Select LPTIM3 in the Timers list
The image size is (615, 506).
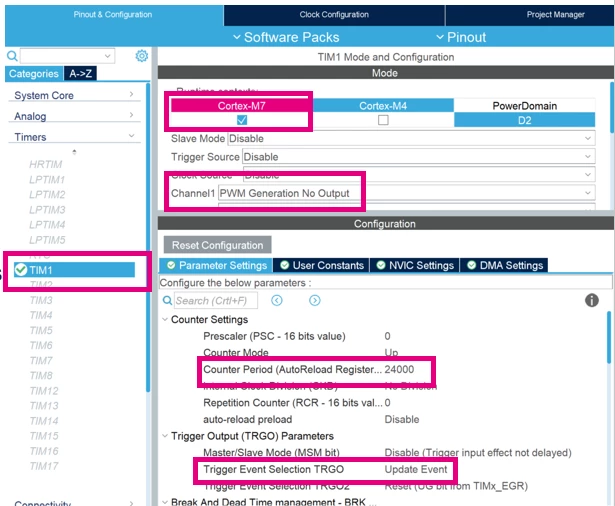[47, 209]
